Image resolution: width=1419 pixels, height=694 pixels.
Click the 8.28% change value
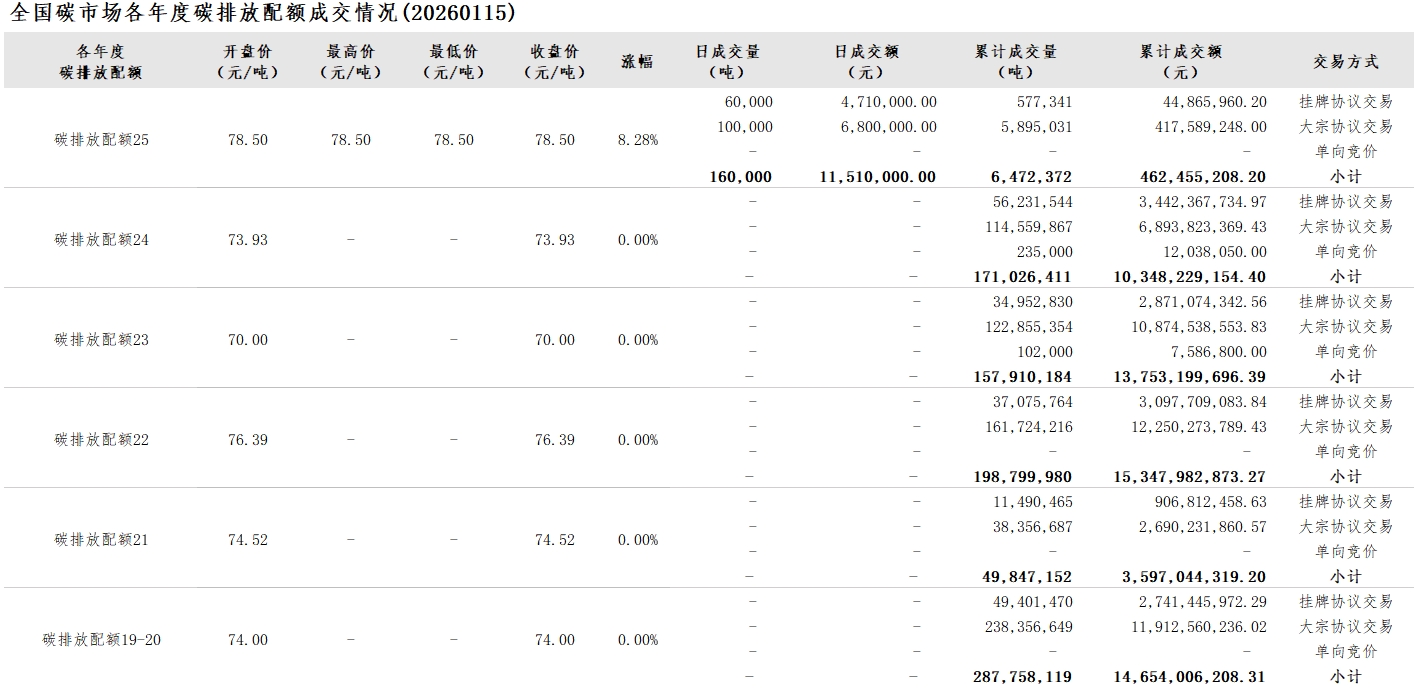click(x=638, y=140)
